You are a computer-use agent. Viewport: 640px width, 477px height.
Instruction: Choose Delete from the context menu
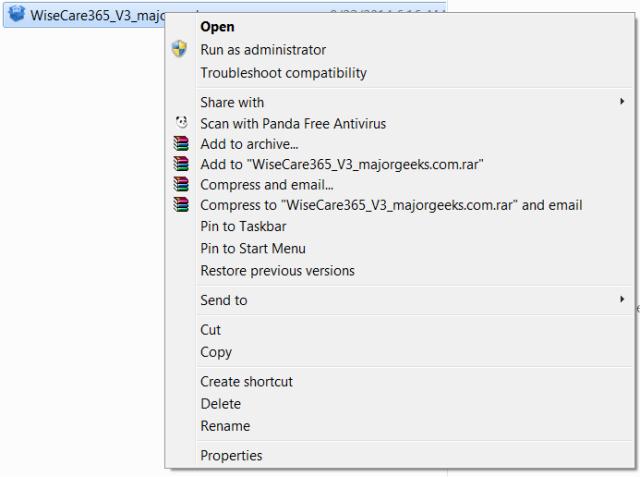(220, 404)
